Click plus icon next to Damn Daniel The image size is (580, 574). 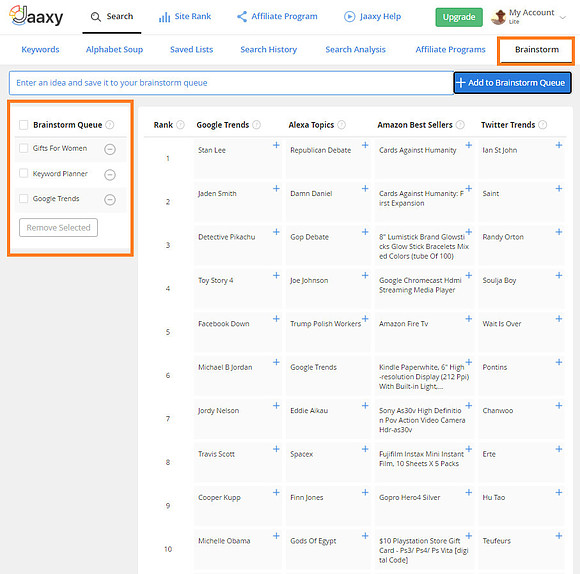pyautogui.click(x=365, y=189)
